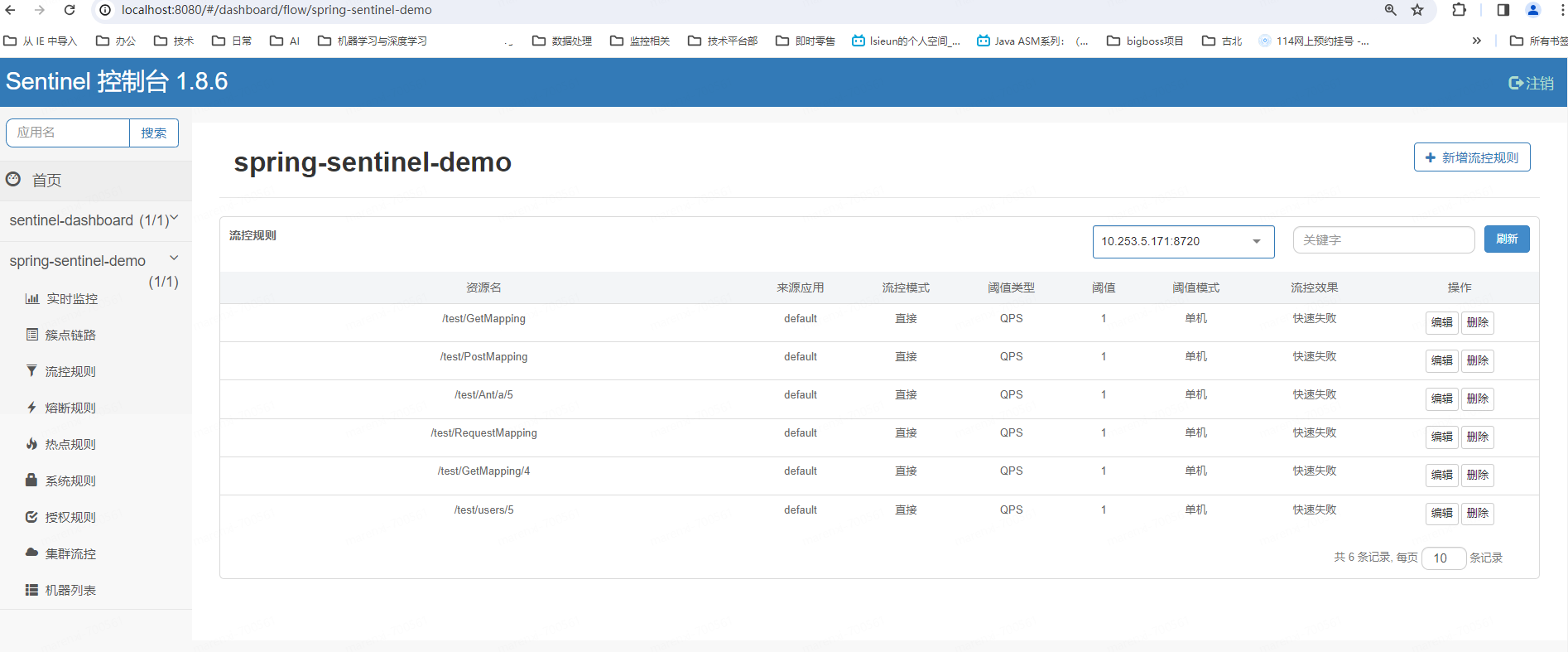Screen dimensions: 1568x652
Task: Click the 授权规则 check icon
Action: tap(31, 516)
